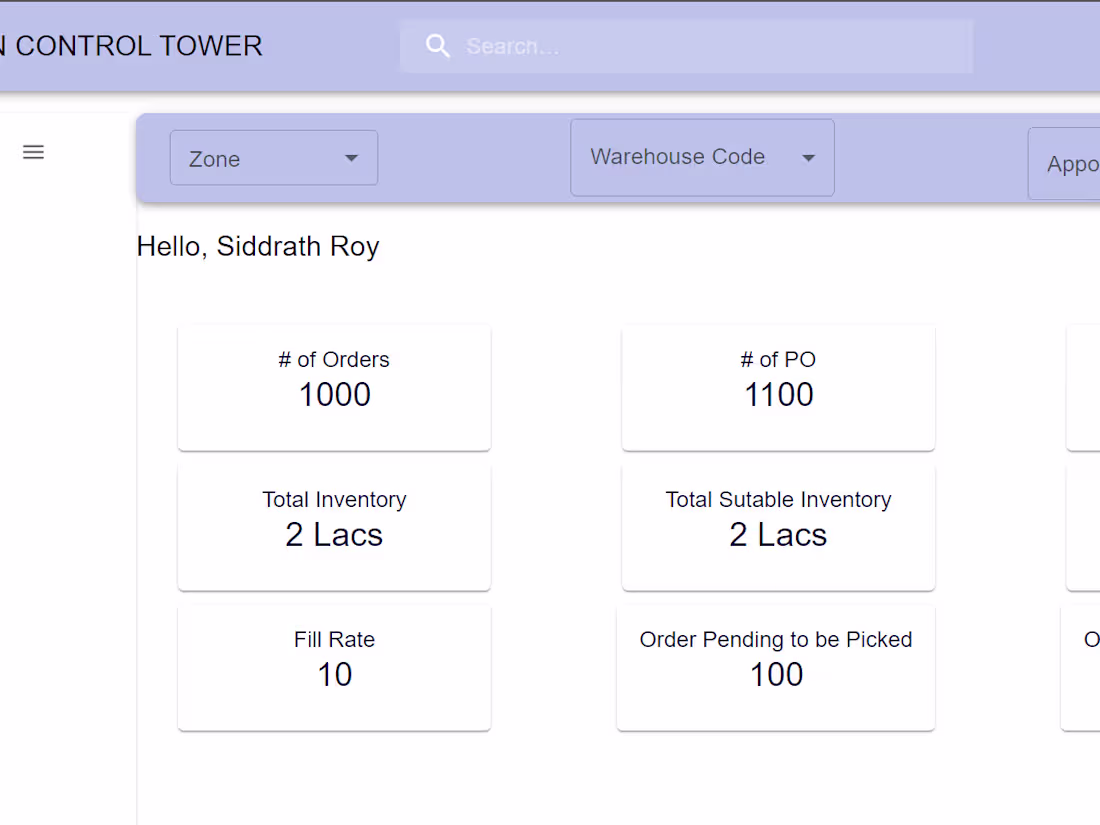Image resolution: width=1100 pixels, height=825 pixels.
Task: Select the '# of Orders' card
Action: pyautogui.click(x=334, y=388)
